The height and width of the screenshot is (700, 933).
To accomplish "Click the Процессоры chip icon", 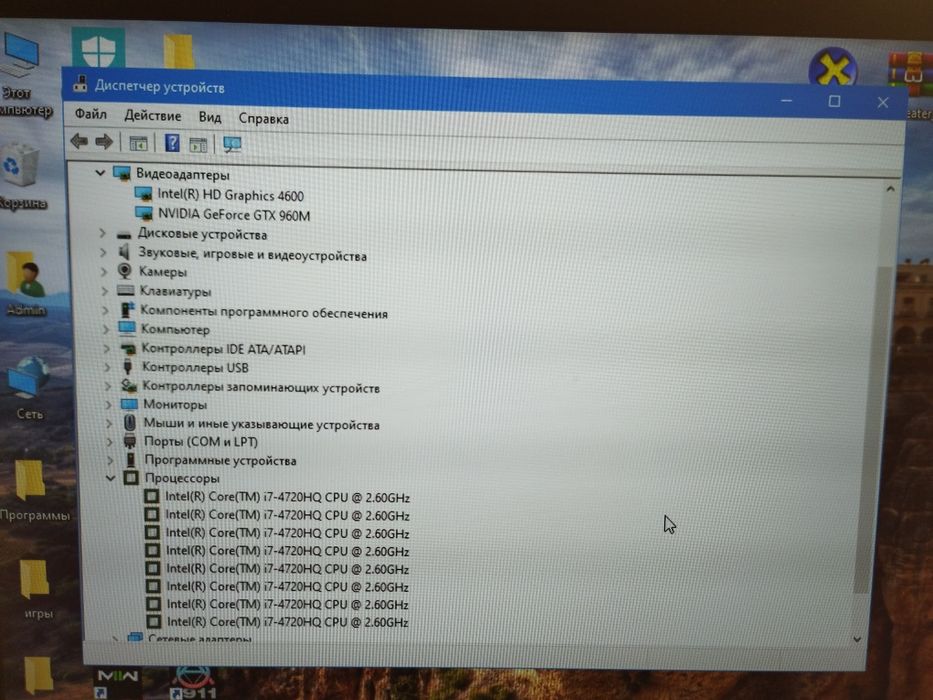I will click(x=131, y=477).
